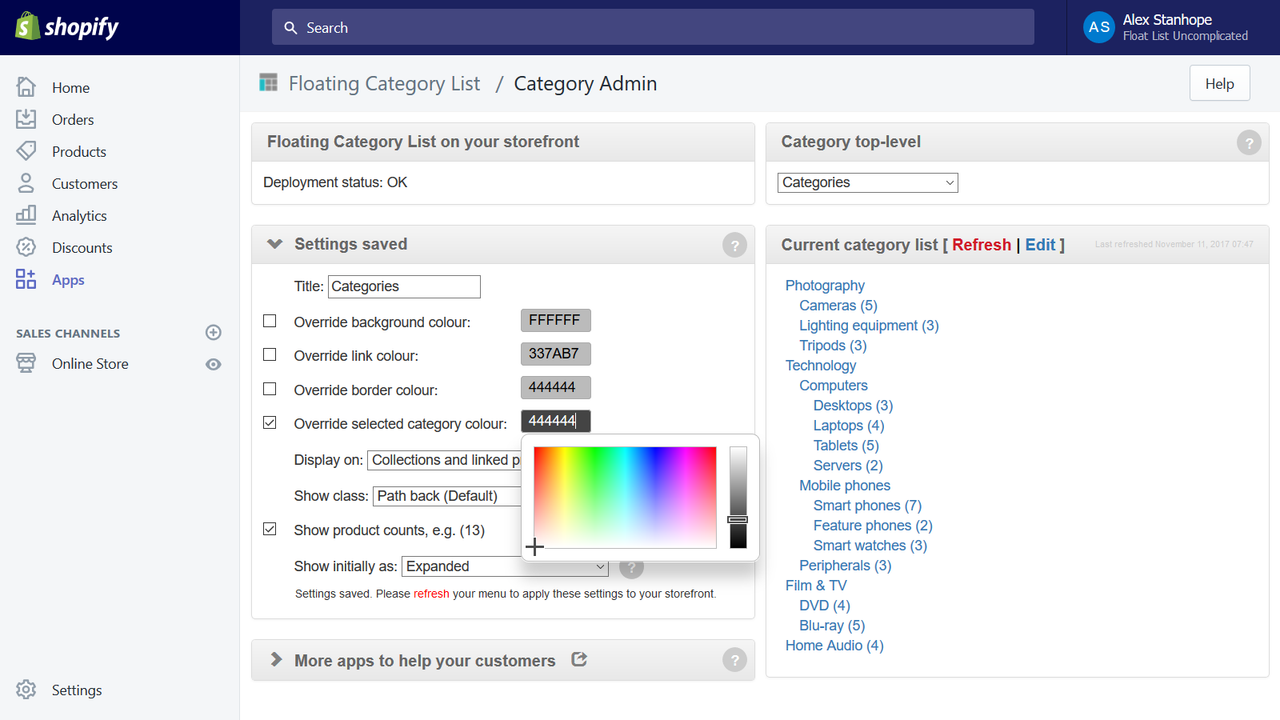
Task: Open the Products section
Action: click(x=28, y=151)
